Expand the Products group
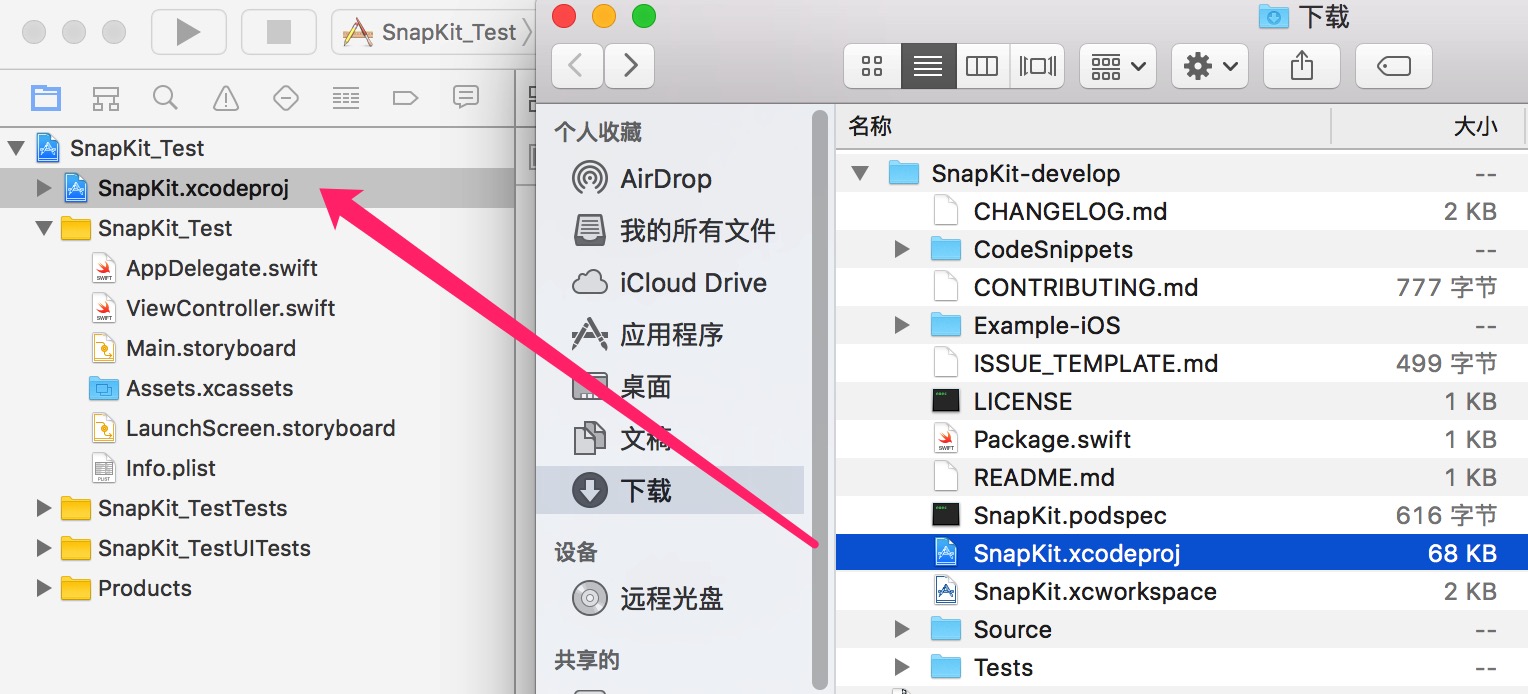The width and height of the screenshot is (1528, 694). 43,588
